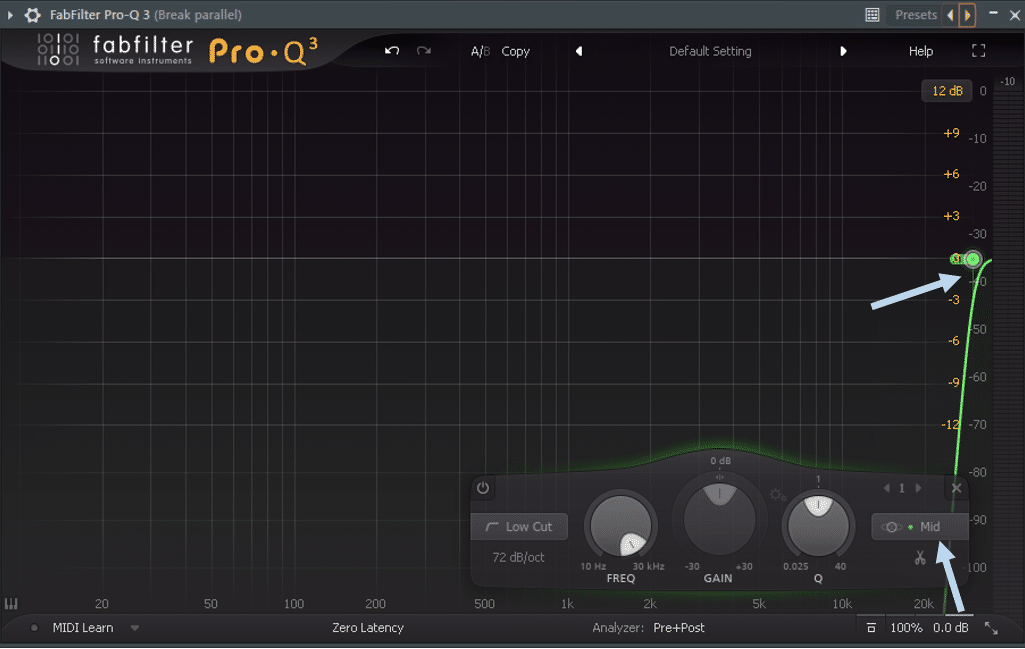Viewport: 1025px width, 649px height.
Task: Go to previous FL wrapper preset
Action: (950, 14)
